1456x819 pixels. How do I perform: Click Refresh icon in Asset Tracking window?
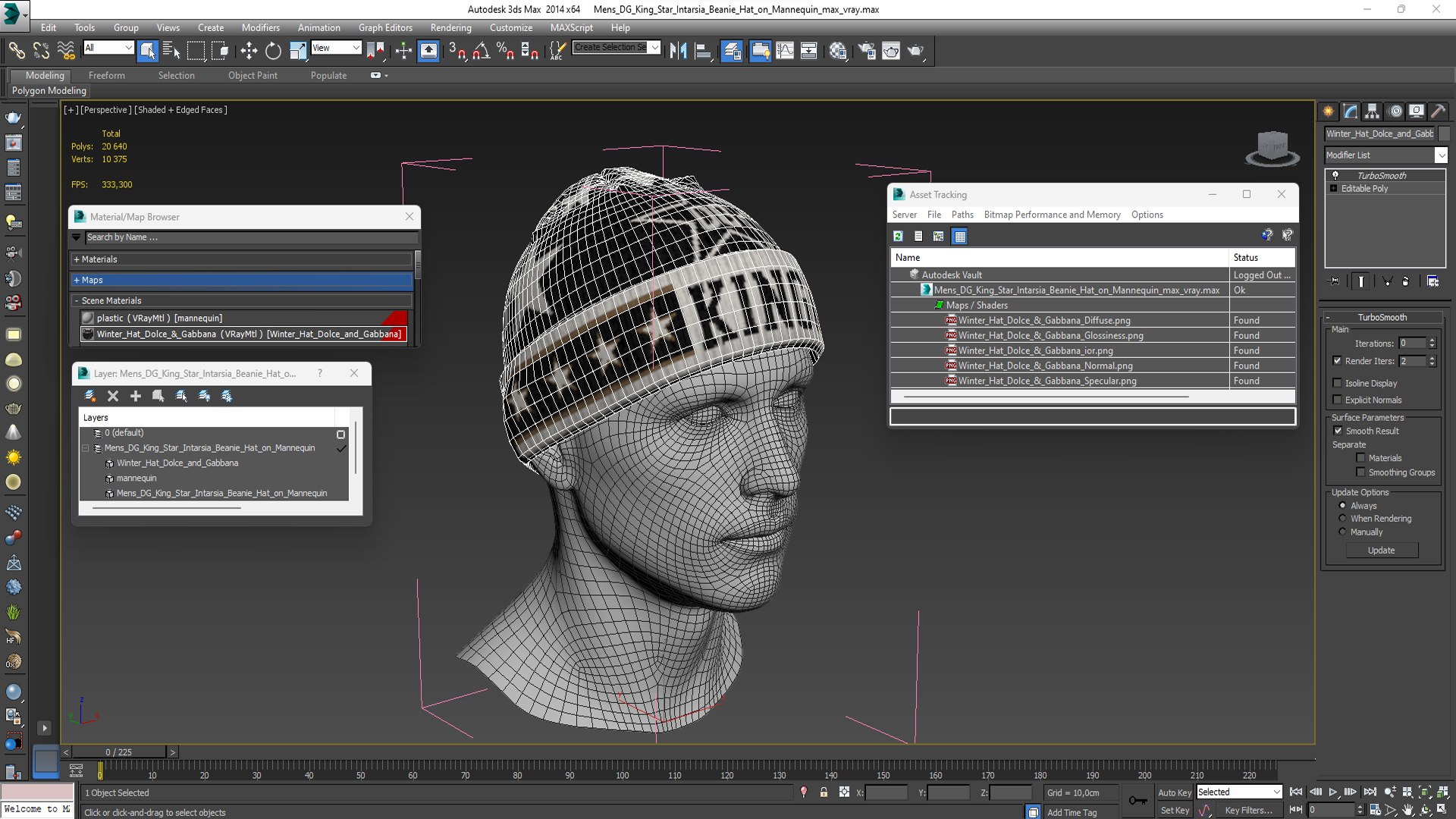coord(898,236)
